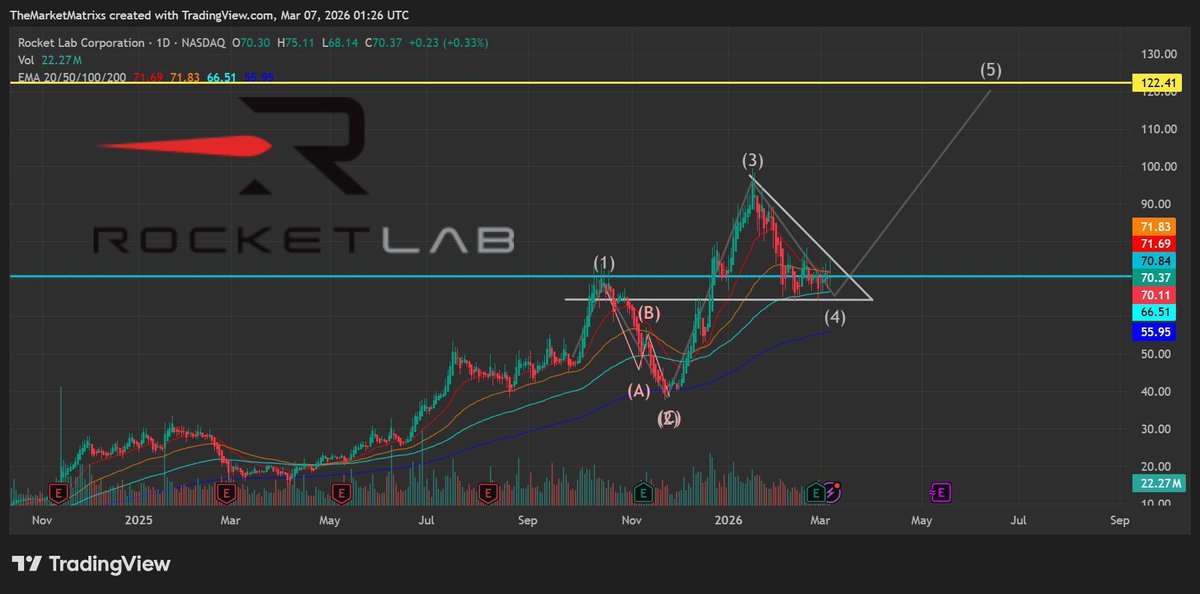
Task: Click the green earnings marker near Mar 2026
Action: click(817, 492)
